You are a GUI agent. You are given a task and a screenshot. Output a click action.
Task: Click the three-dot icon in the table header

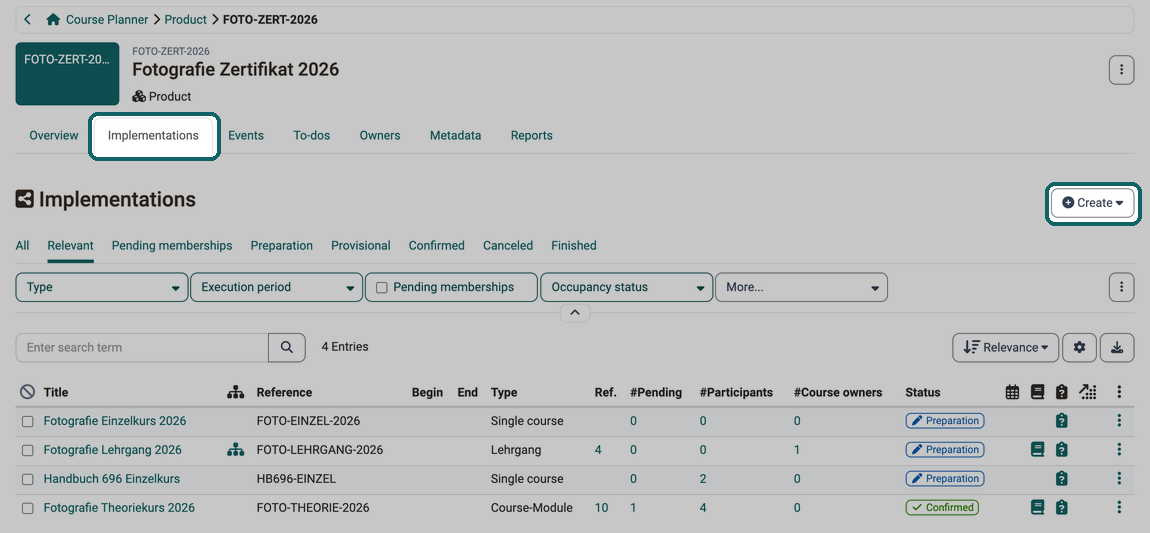1119,392
